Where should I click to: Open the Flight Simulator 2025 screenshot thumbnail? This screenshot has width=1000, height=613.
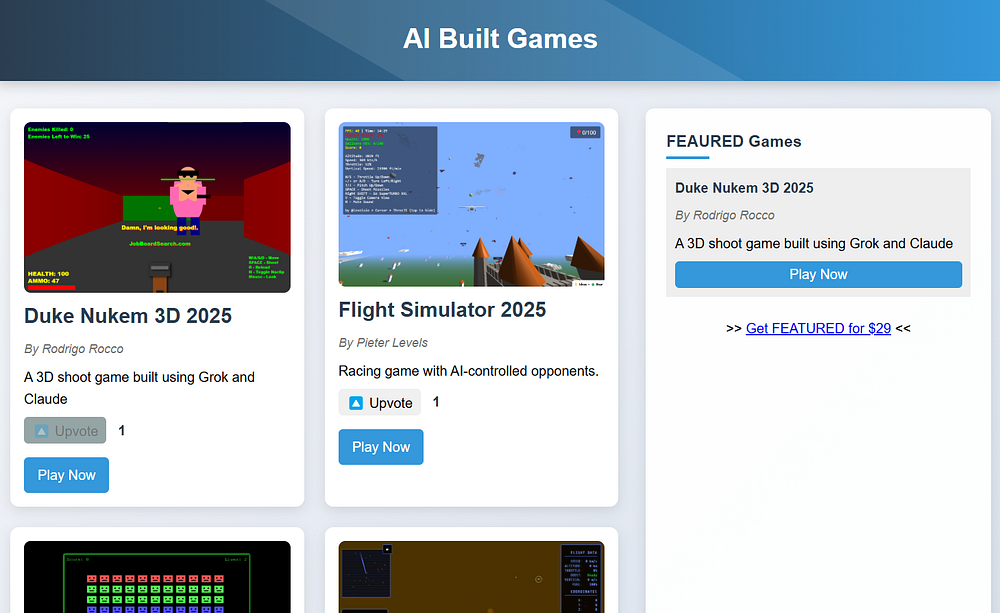click(x=471, y=204)
